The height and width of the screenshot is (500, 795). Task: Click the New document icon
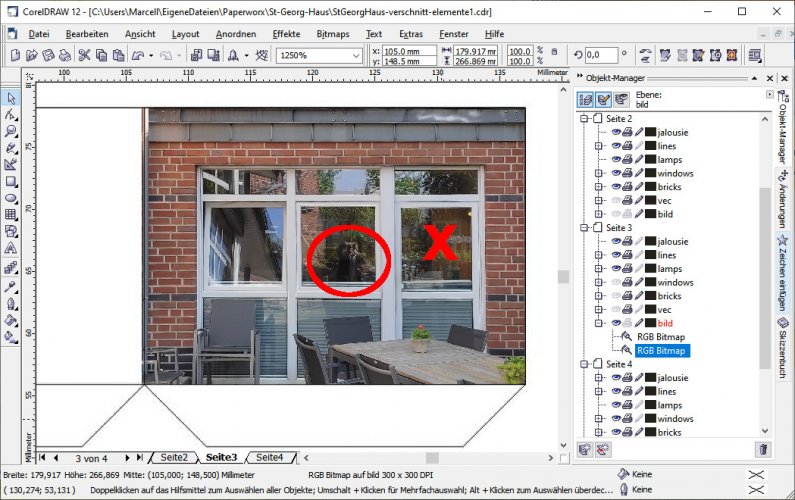[x=15, y=55]
